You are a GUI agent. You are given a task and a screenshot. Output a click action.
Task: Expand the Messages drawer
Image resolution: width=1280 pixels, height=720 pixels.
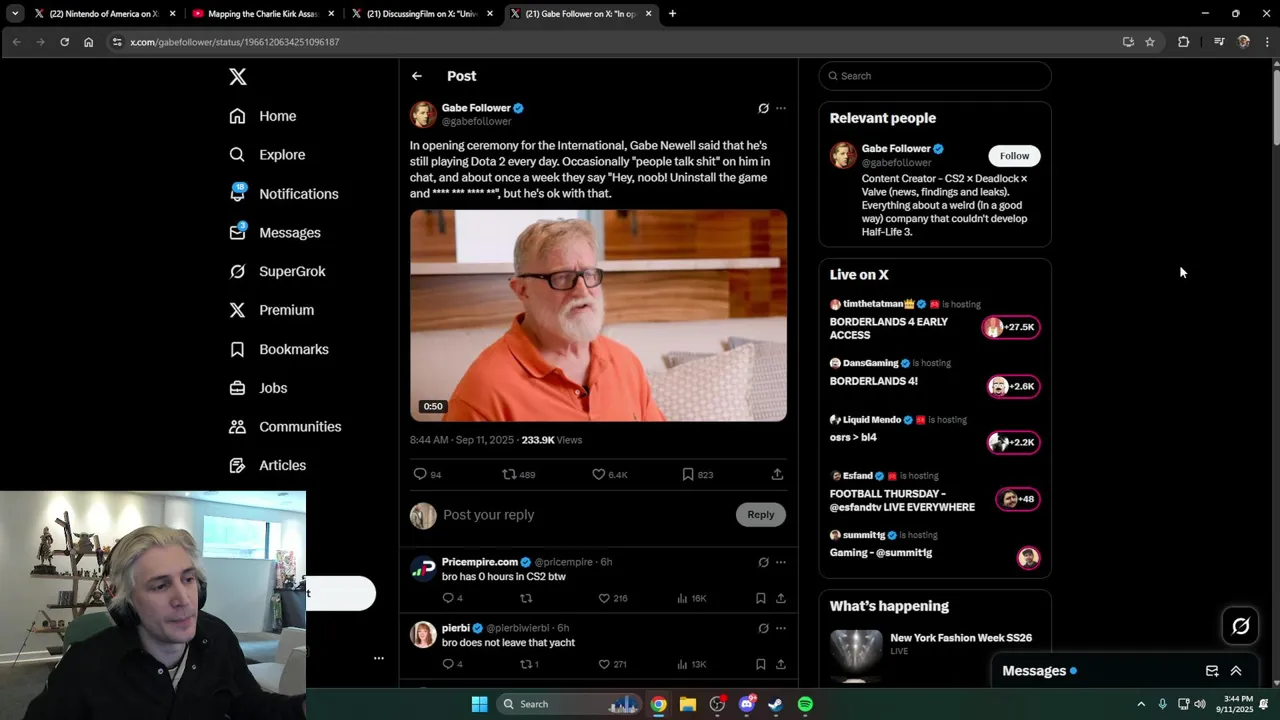click(x=1236, y=671)
